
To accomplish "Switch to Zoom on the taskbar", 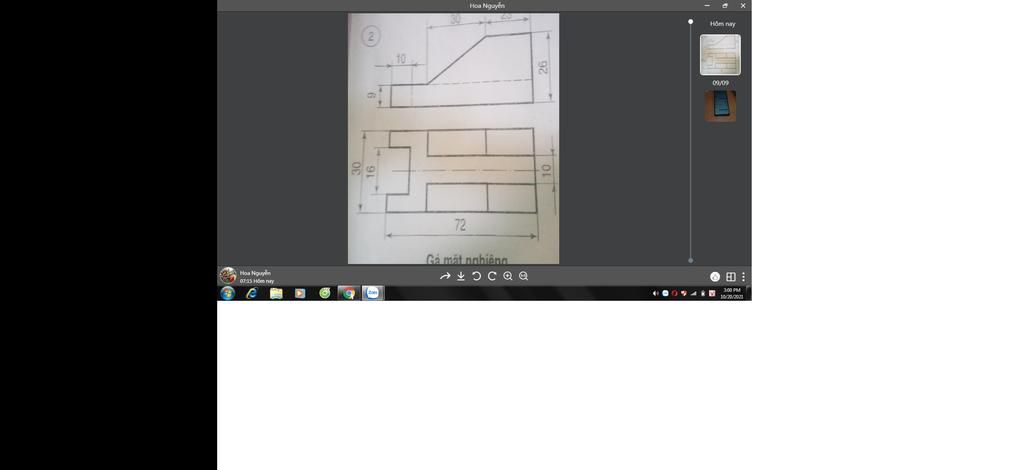I will (x=373, y=293).
